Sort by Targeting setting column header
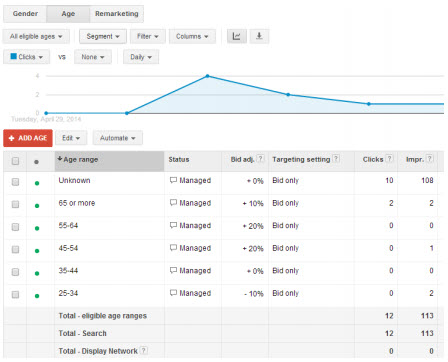The width and height of the screenshot is (448, 362). 301,159
